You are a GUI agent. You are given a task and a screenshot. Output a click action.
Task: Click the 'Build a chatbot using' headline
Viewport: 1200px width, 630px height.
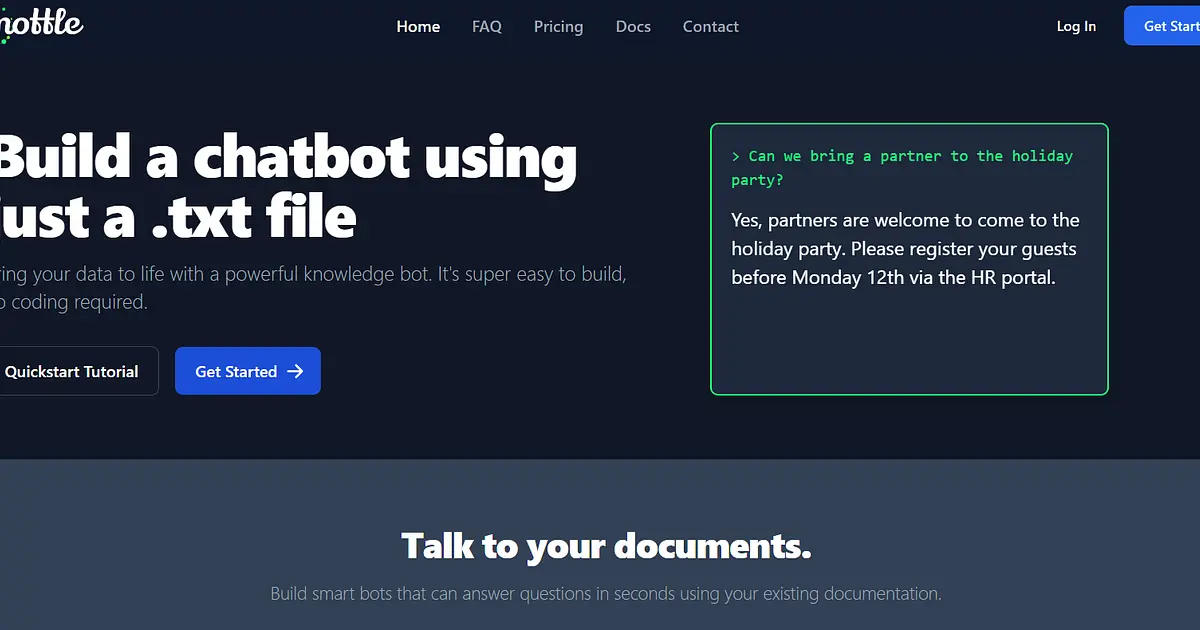point(288,158)
